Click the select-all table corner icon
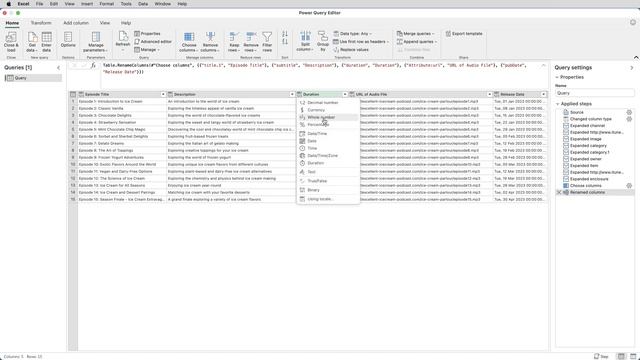The width and height of the screenshot is (640, 360). tap(73, 94)
